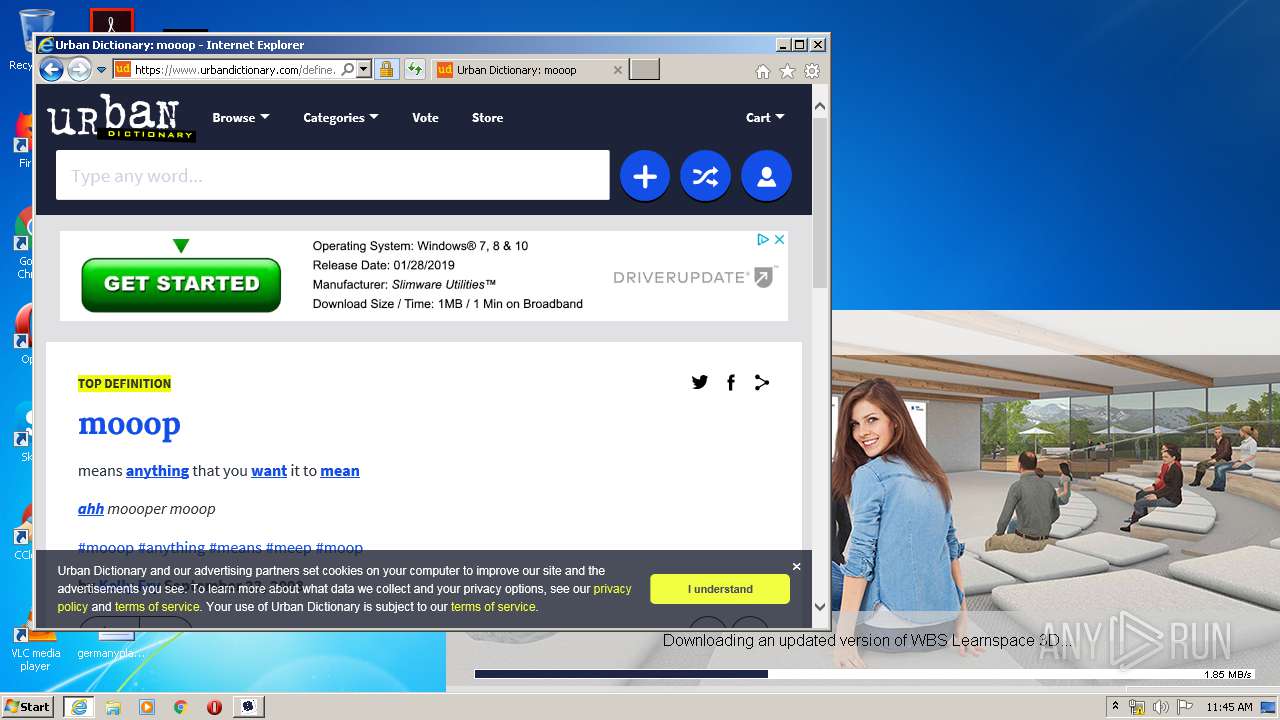Follow the 'mean' link
The image size is (1280, 720).
click(340, 471)
